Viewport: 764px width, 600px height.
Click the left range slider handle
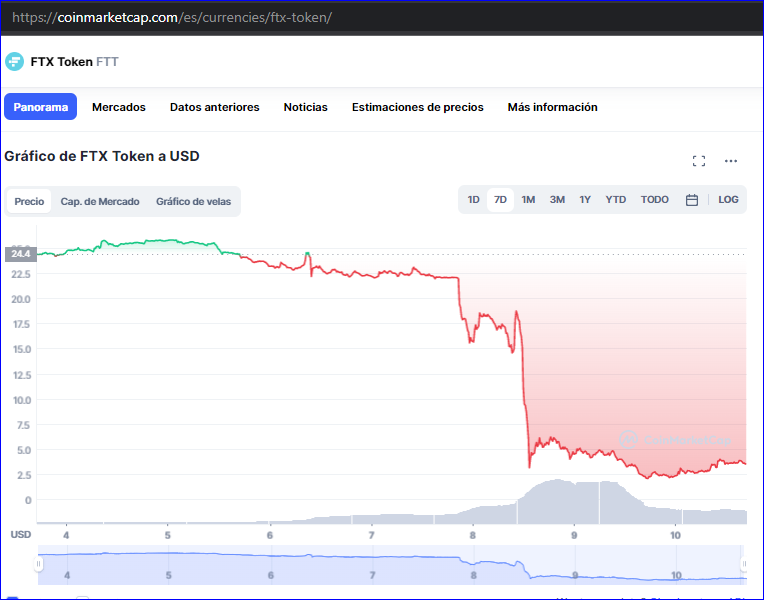[38, 564]
